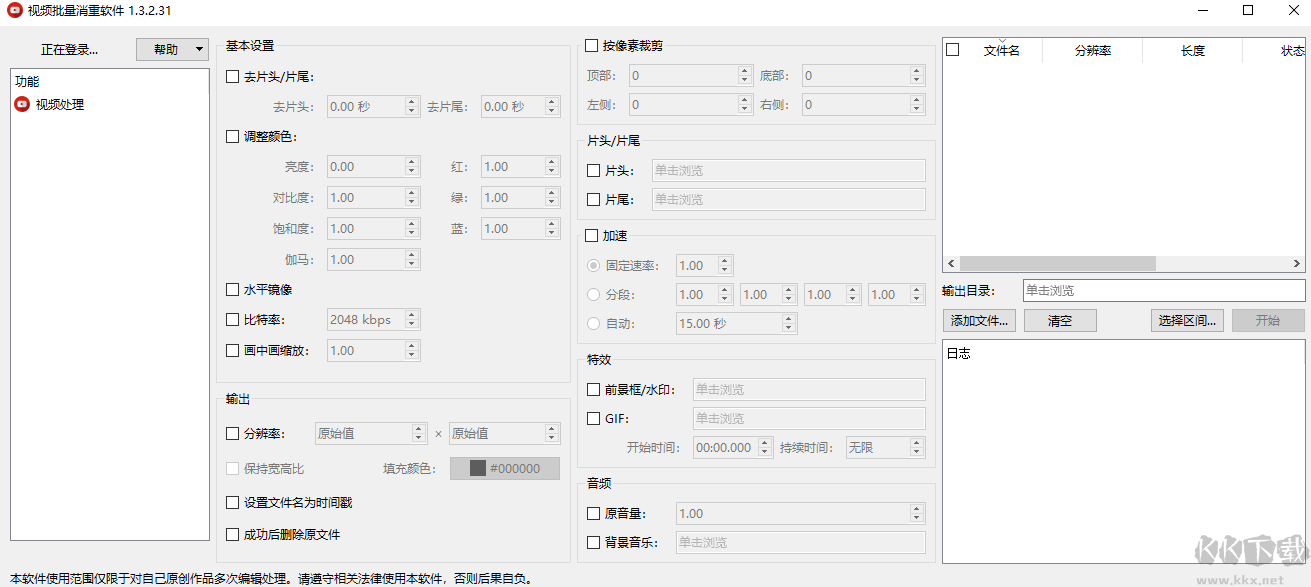Viewport: 1311px width, 587px height.
Task: Click the 添加文件 button
Action: click(x=977, y=320)
